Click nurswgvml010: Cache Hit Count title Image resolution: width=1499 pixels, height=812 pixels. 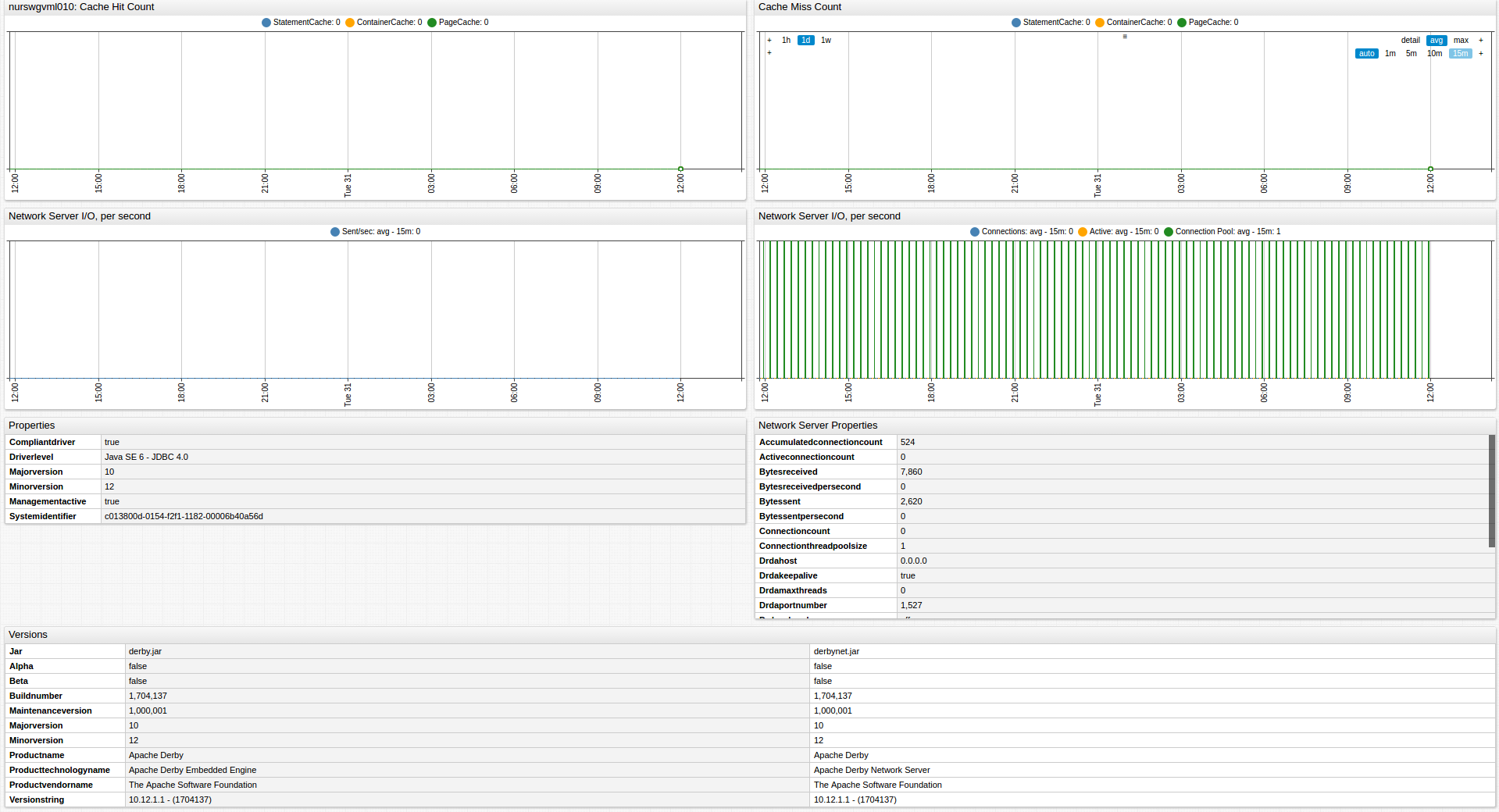(81, 7)
